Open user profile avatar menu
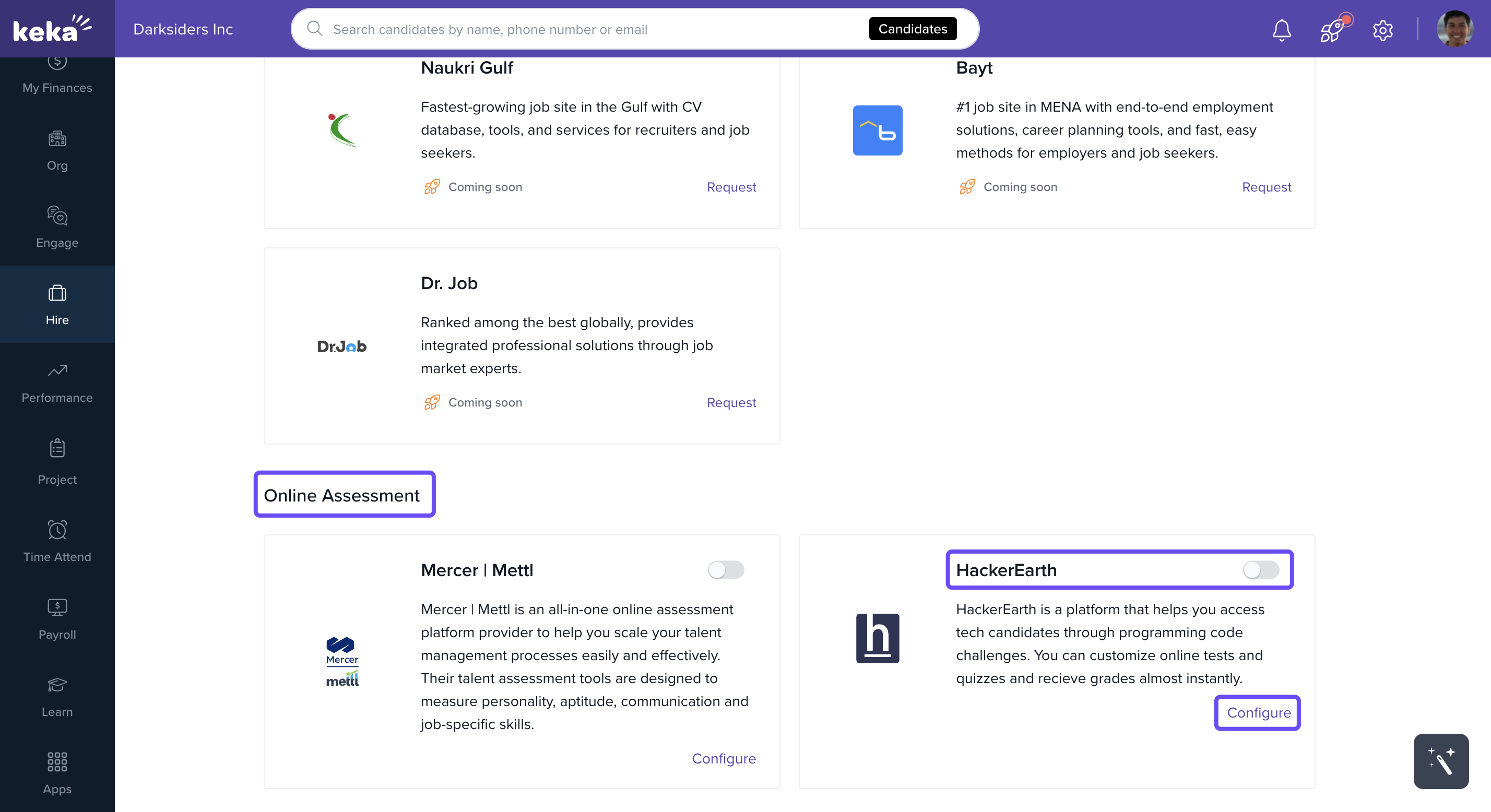Screen dimensions: 1491x812 coord(1454,29)
